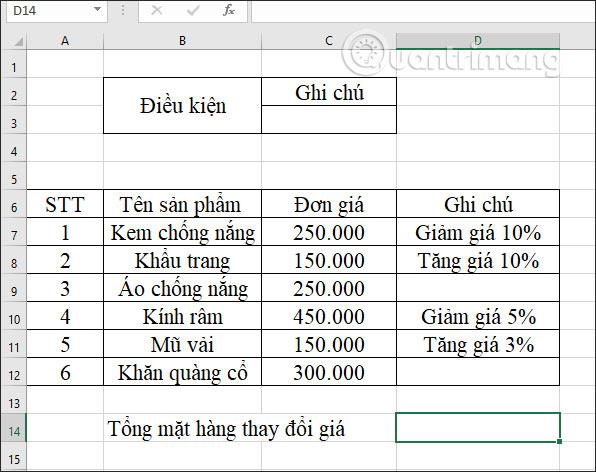Click the Điều kiện merged cell
The image size is (596, 472).
coord(182,106)
